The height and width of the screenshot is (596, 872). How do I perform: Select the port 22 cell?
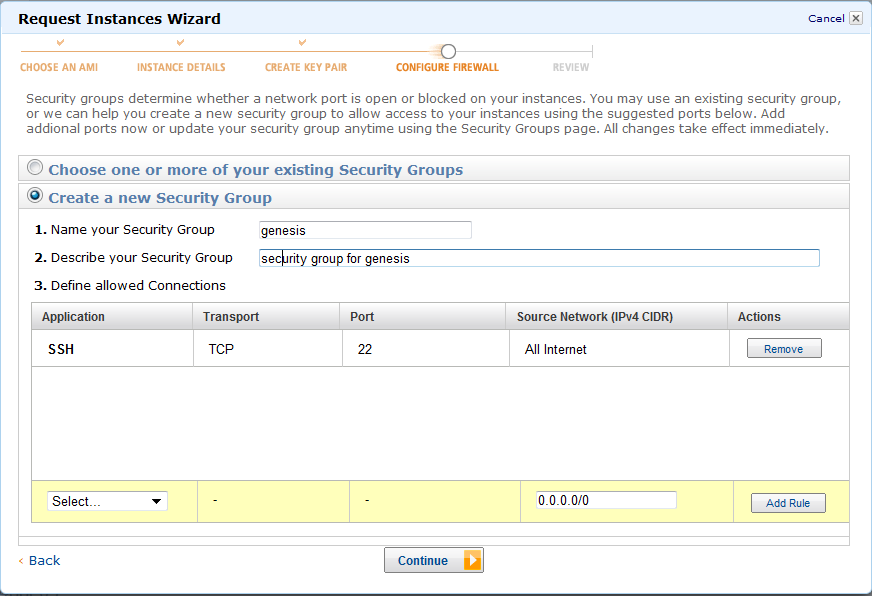(x=426, y=349)
